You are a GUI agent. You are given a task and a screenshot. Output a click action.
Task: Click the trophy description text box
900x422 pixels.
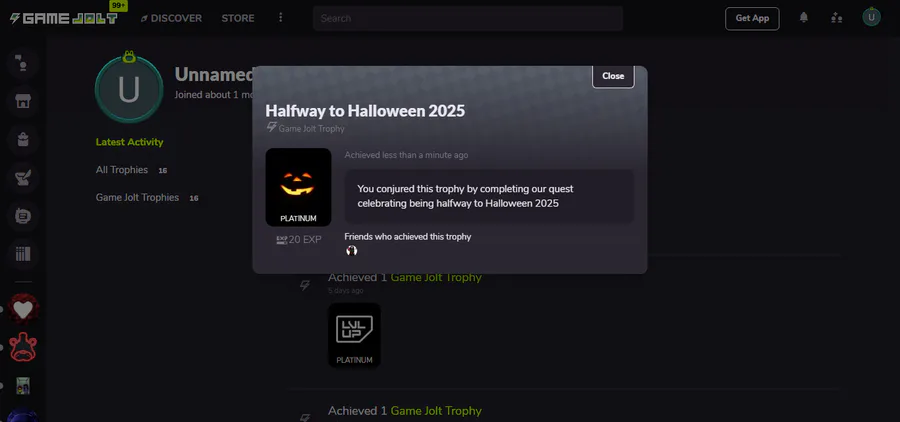pyautogui.click(x=489, y=196)
